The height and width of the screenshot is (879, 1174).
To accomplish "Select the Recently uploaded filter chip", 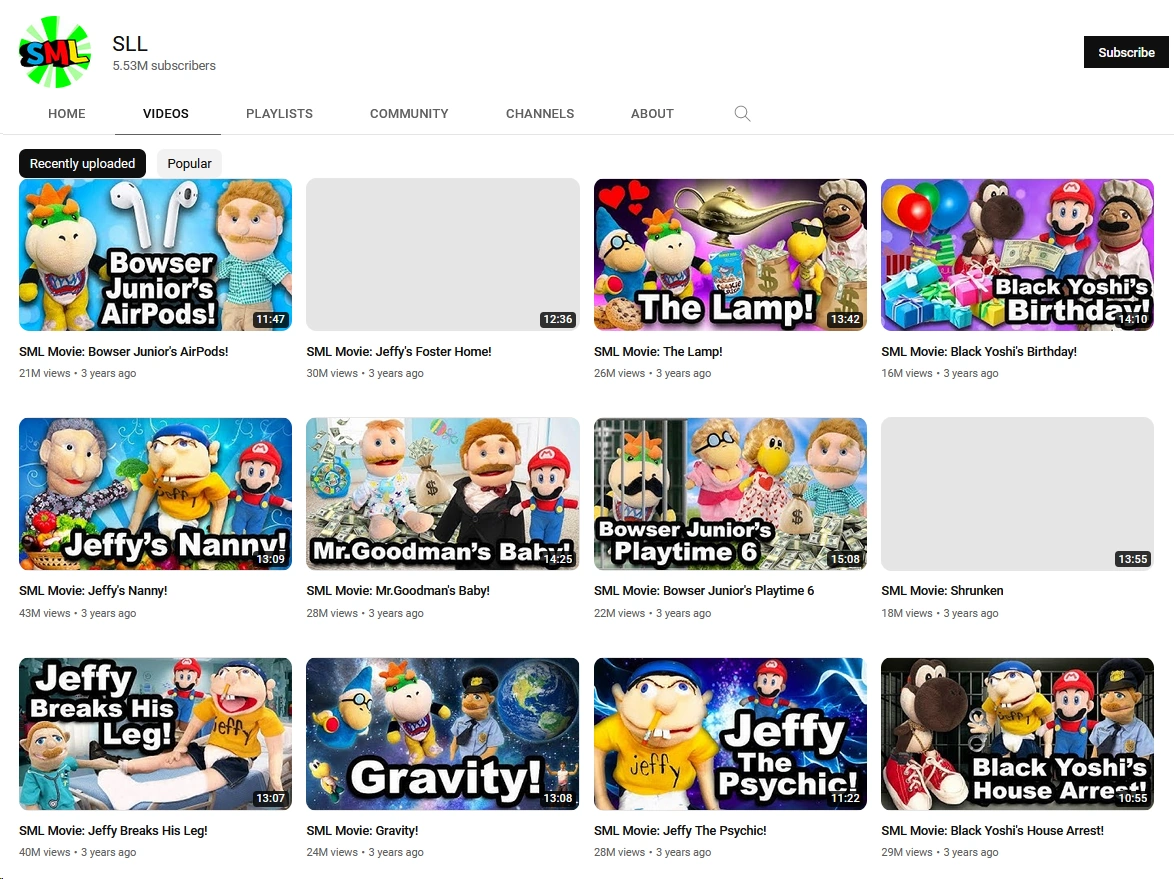I will [x=82, y=163].
